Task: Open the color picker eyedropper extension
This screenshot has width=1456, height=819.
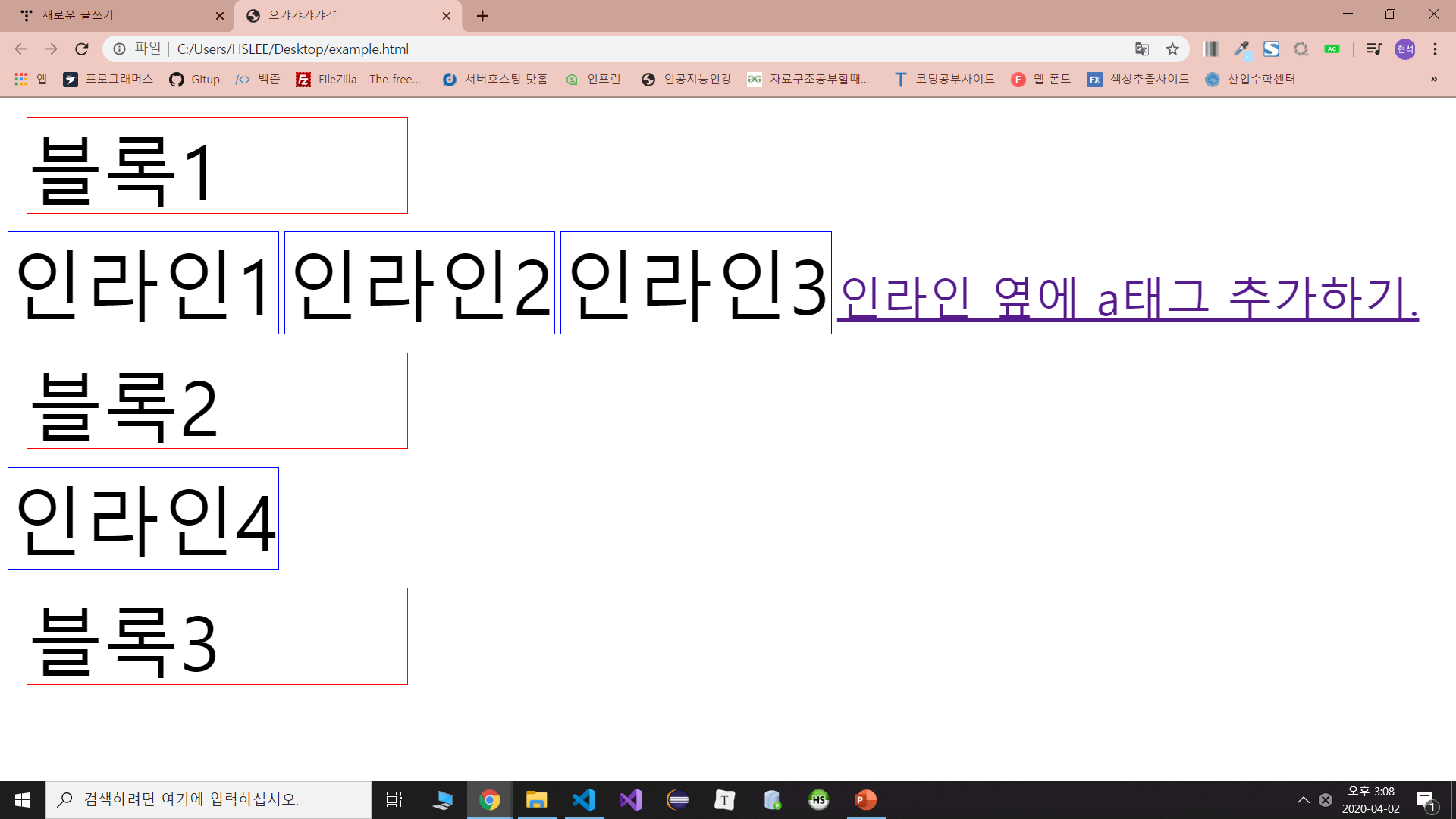Action: (x=1241, y=49)
